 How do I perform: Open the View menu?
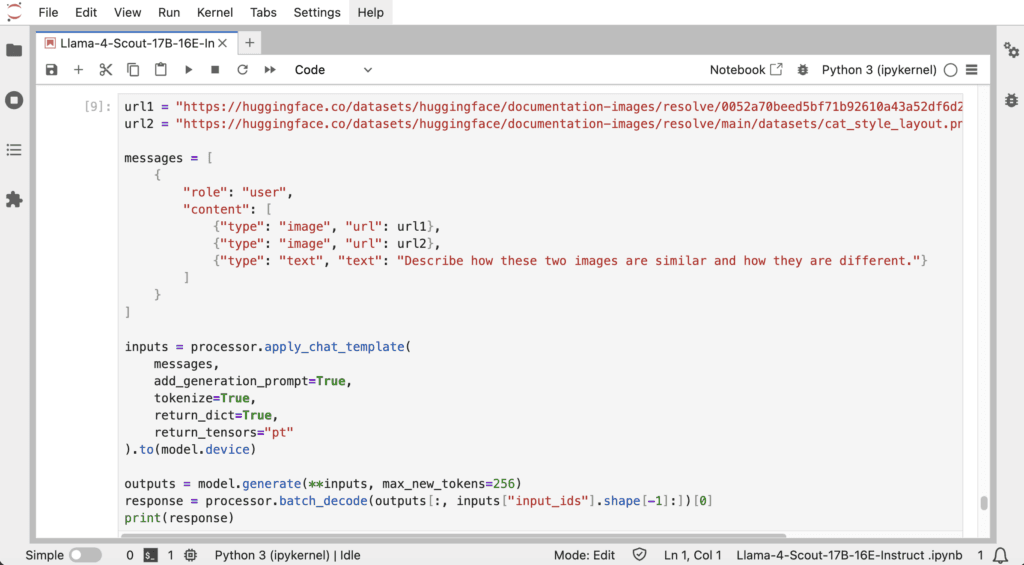127,12
